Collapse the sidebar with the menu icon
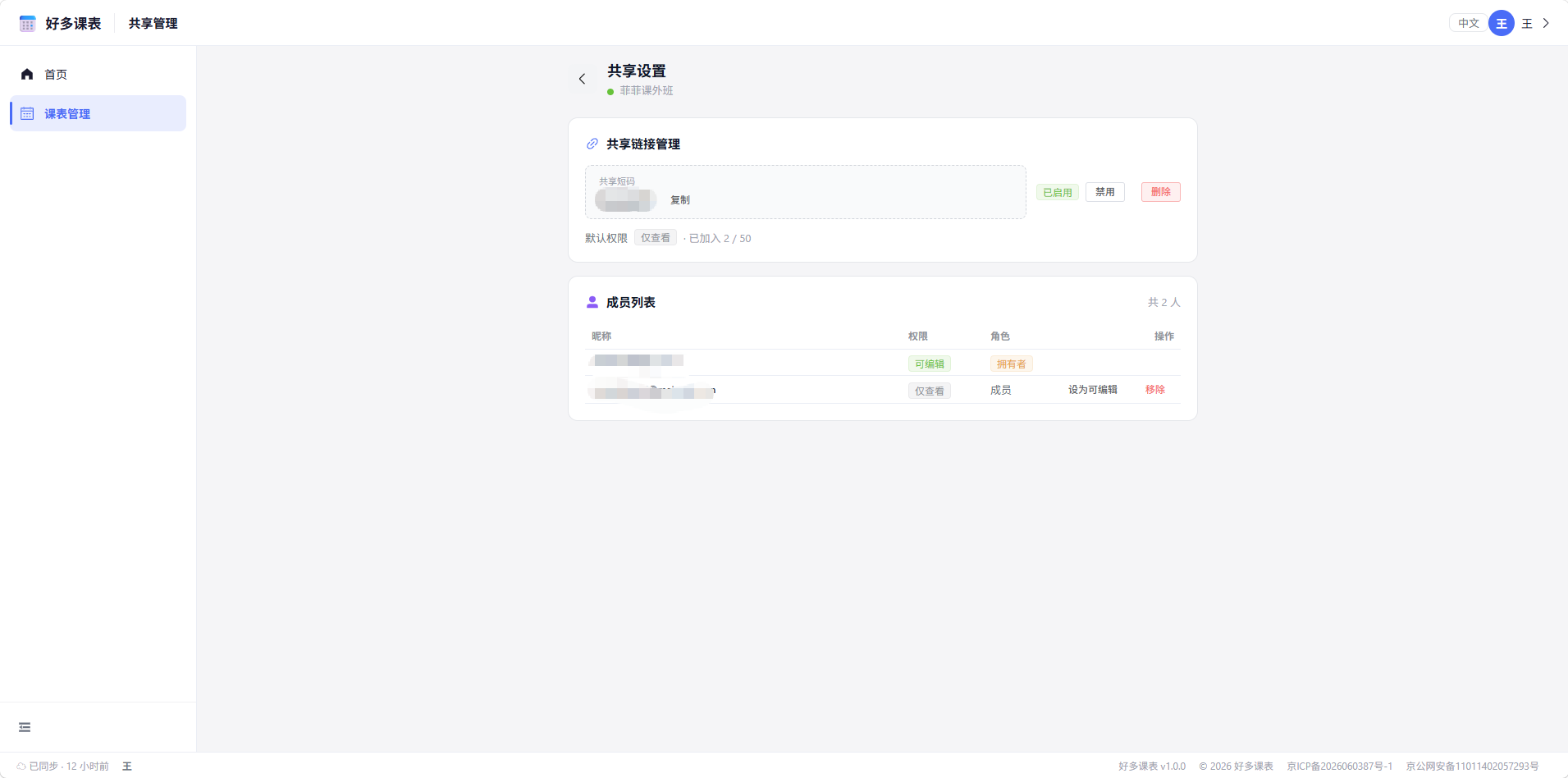 pyautogui.click(x=25, y=727)
